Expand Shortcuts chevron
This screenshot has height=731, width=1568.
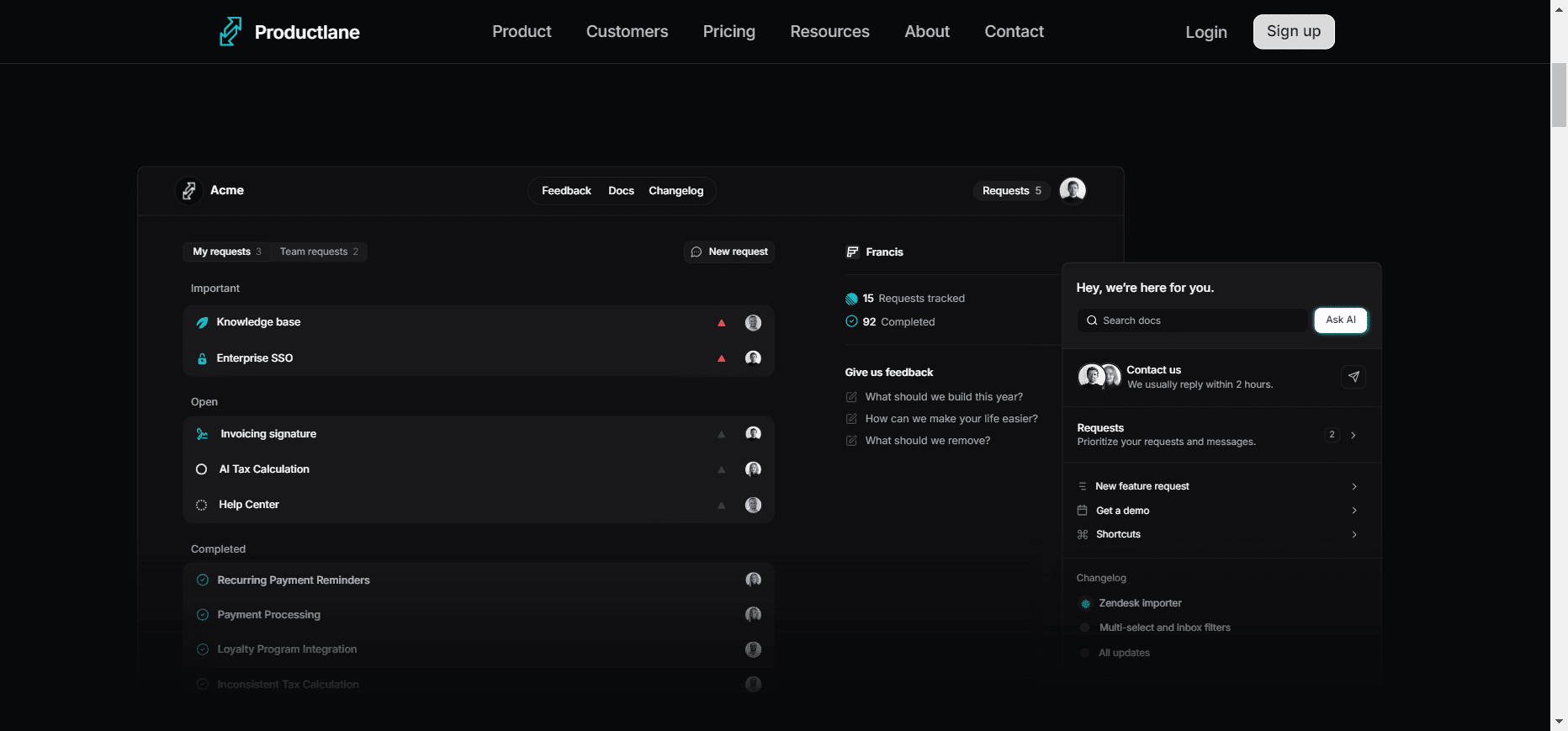(1354, 534)
